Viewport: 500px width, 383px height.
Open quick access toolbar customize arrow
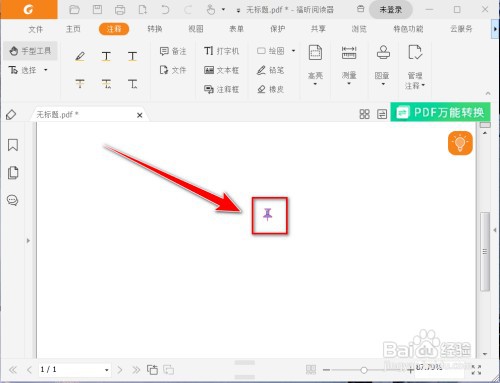tap(238, 11)
